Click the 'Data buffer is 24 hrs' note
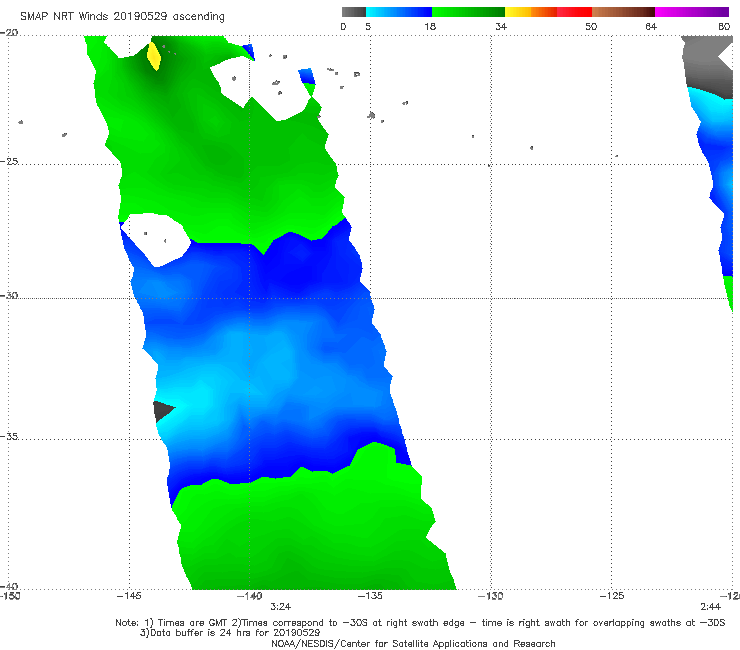The width and height of the screenshot is (740, 650). pyautogui.click(x=230, y=633)
